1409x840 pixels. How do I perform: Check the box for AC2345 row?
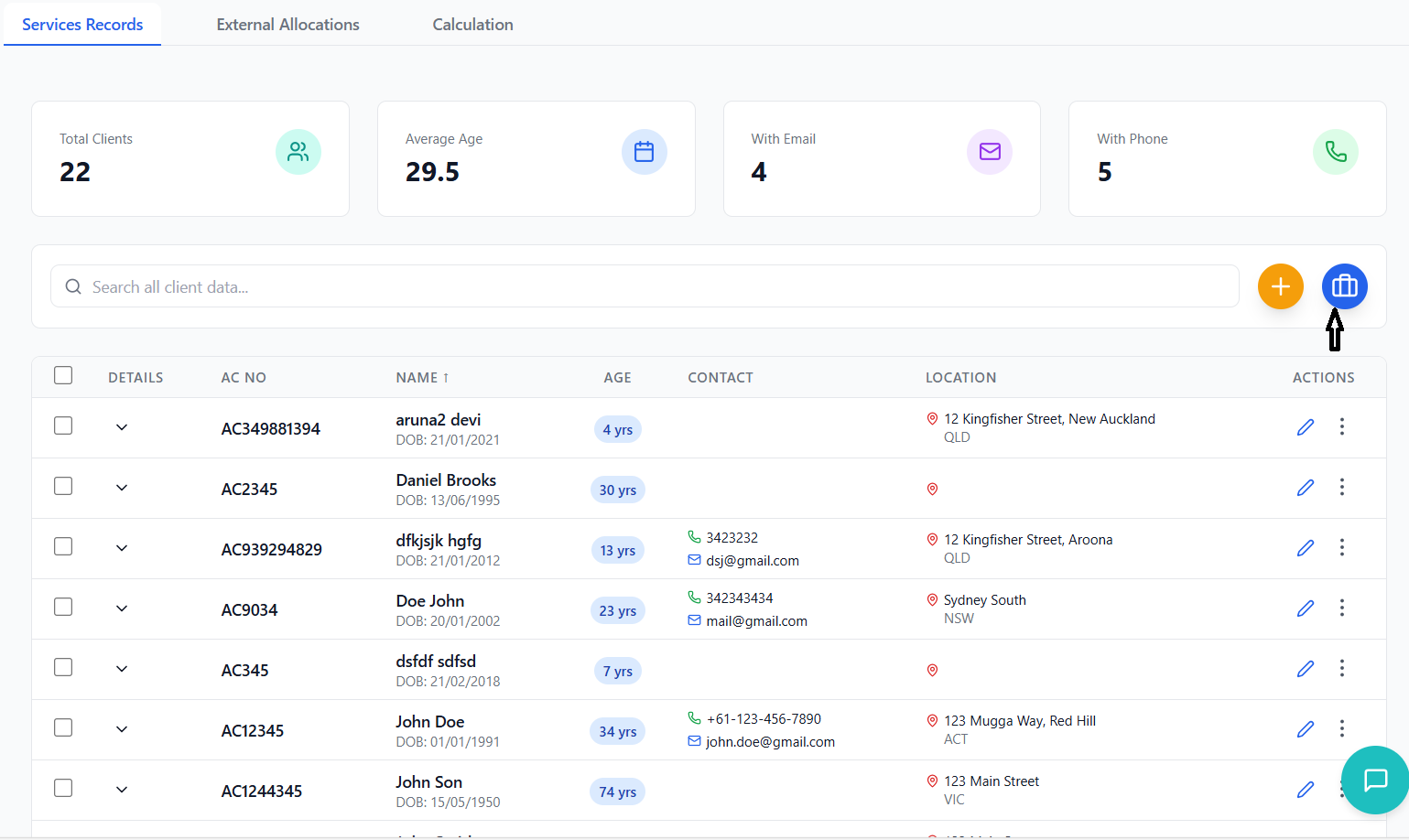63,487
